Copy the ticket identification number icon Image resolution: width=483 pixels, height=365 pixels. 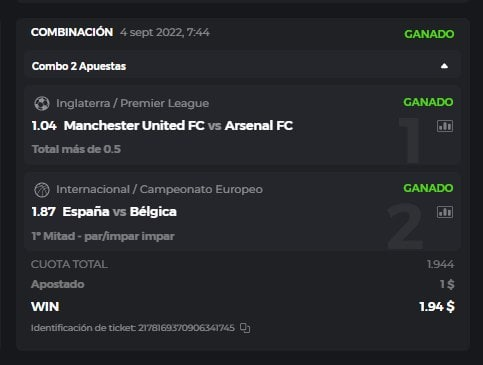coord(245,328)
